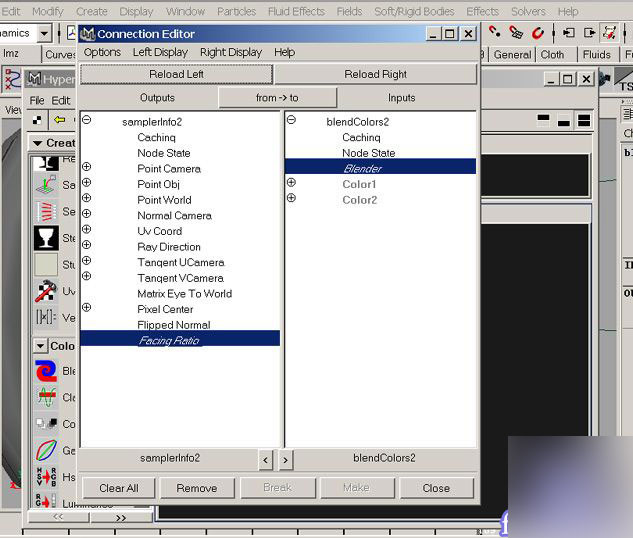
Task: Open the Hypershade File menu
Action: [37, 100]
